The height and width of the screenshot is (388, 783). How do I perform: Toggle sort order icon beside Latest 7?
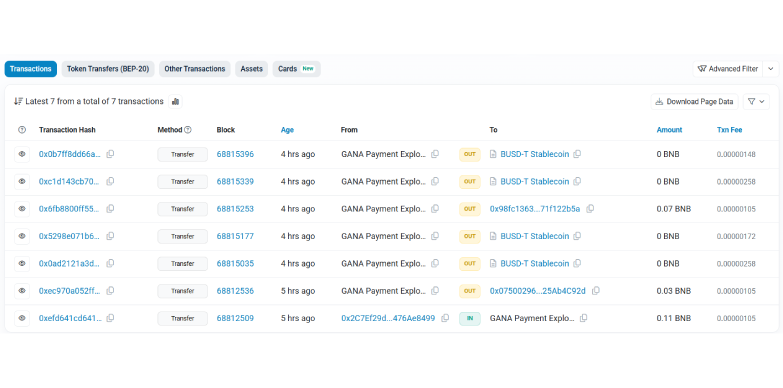pyautogui.click(x=18, y=101)
